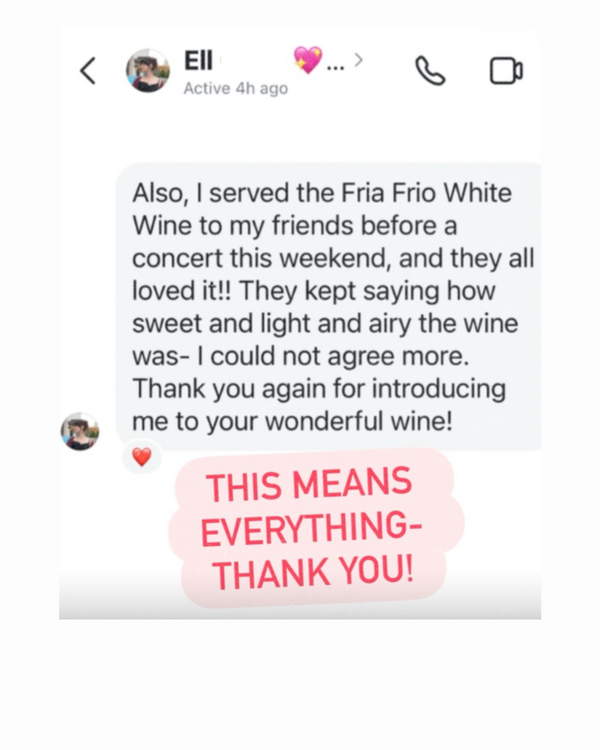Tap the red heart reaction under message
600x750 pixels.
[x=142, y=457]
